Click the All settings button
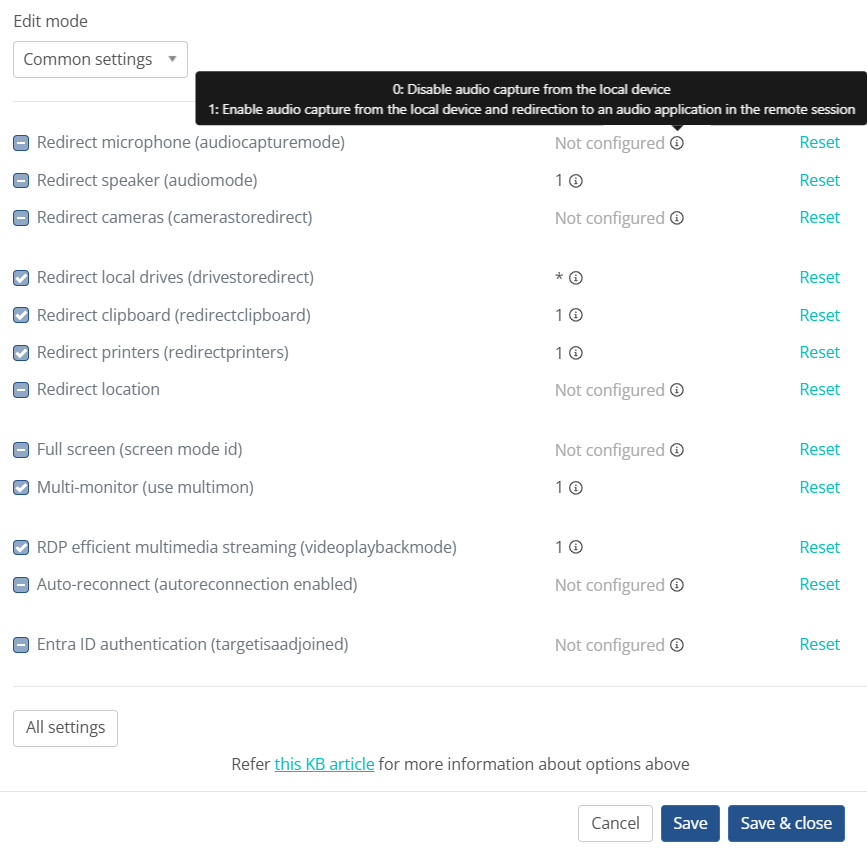Viewport: 867px width, 858px height. click(x=65, y=728)
